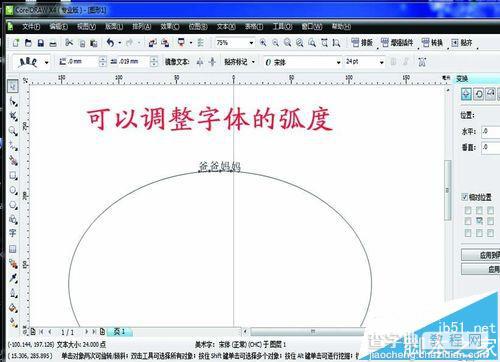This screenshot has width=500, height=362.
Task: Open the 文本 menu
Action: point(226,26)
